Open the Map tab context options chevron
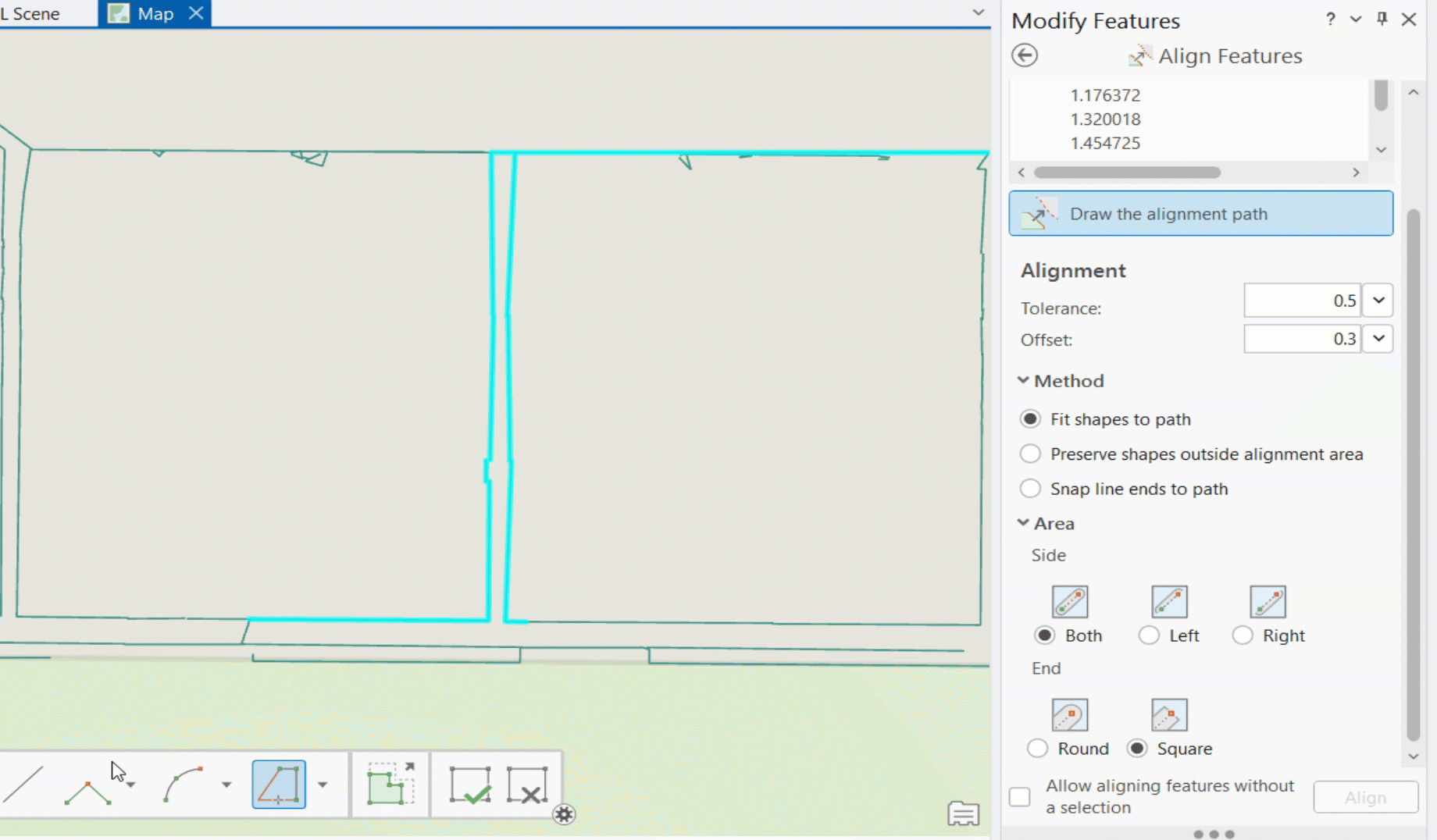Viewport: 1437px width, 840px height. [979, 12]
